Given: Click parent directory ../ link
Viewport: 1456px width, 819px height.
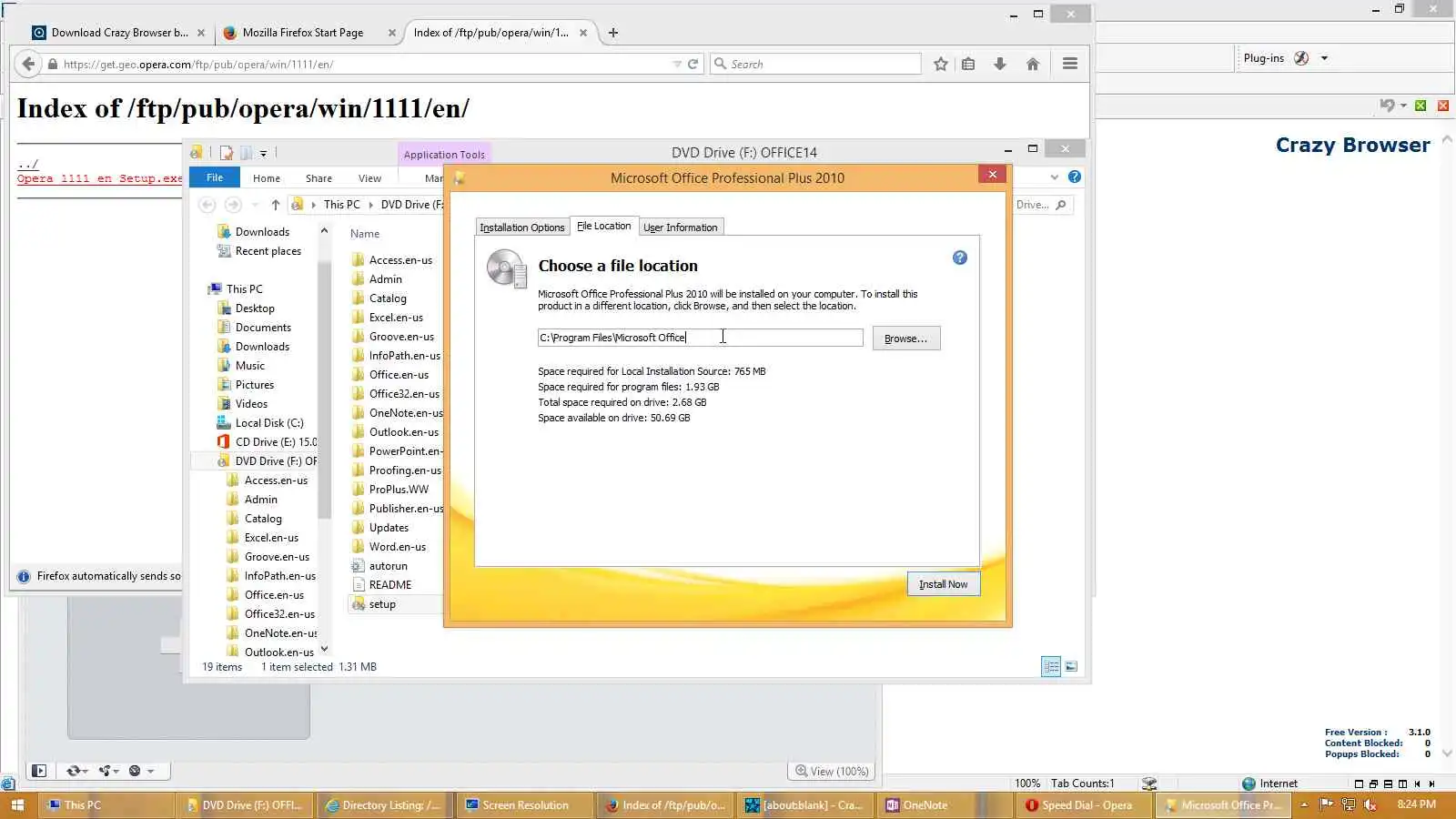Looking at the screenshot, I should 27,165.
